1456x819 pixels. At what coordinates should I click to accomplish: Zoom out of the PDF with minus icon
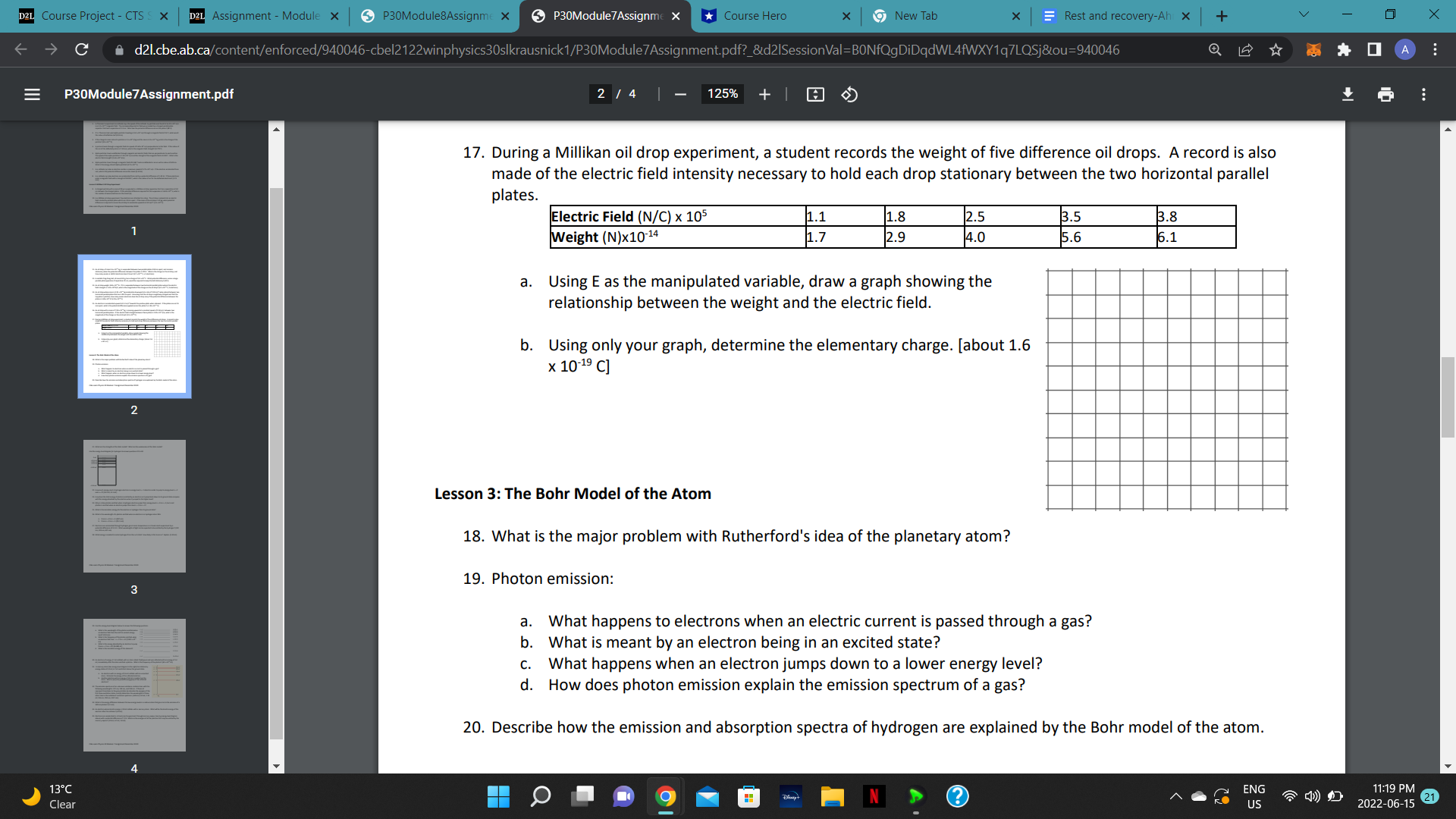[x=680, y=94]
